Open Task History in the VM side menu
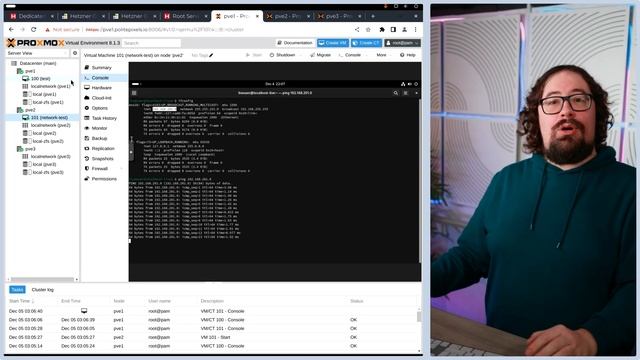640x360 pixels. click(104, 118)
